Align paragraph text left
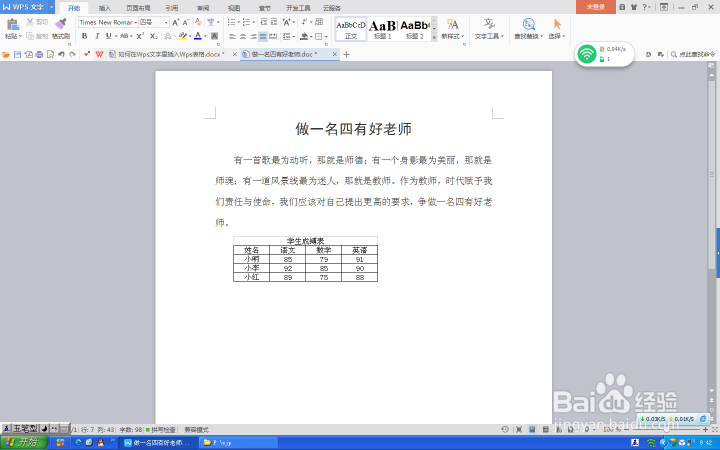This screenshot has width=720, height=450. click(x=232, y=36)
